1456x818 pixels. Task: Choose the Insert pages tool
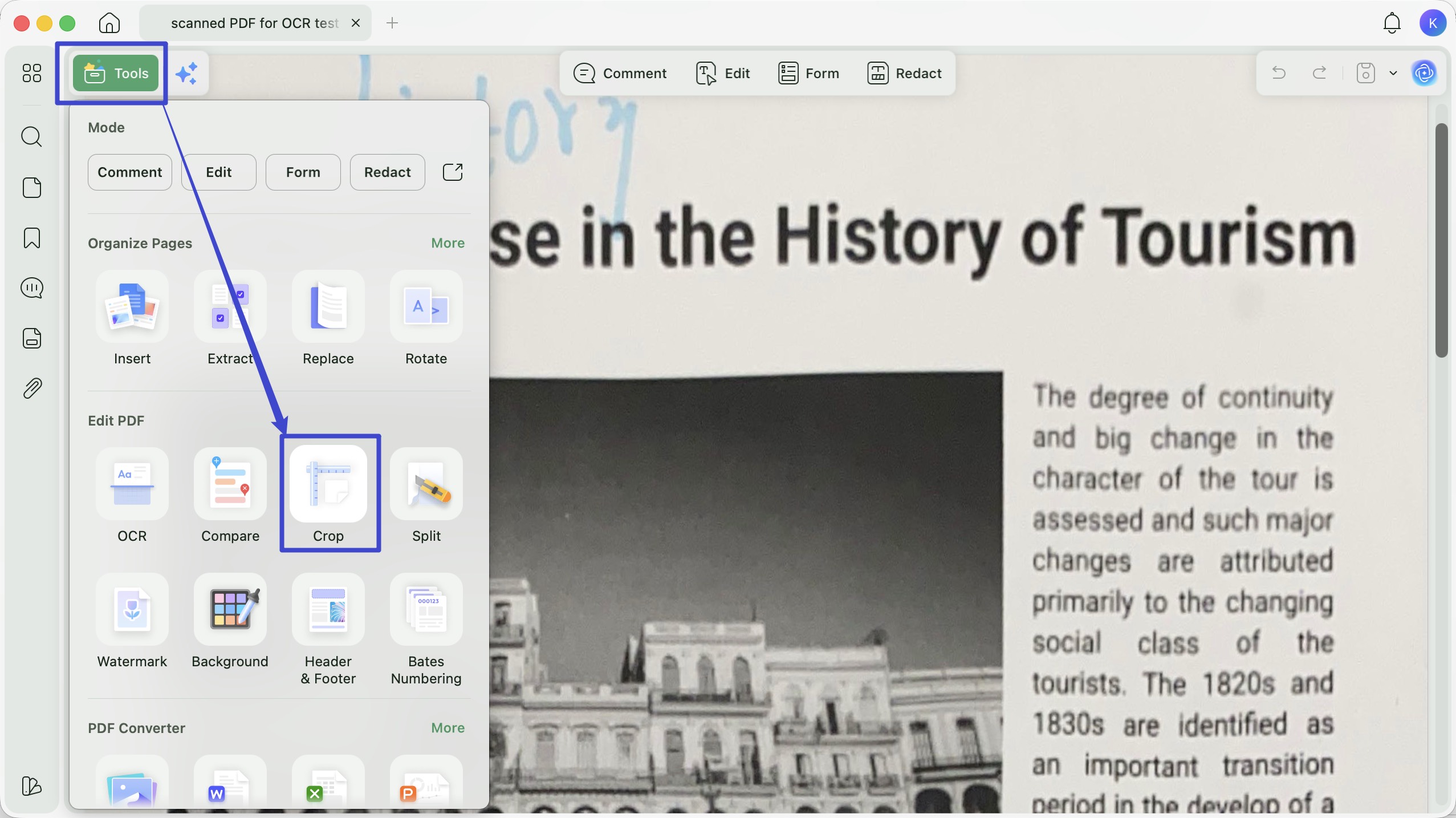[132, 318]
